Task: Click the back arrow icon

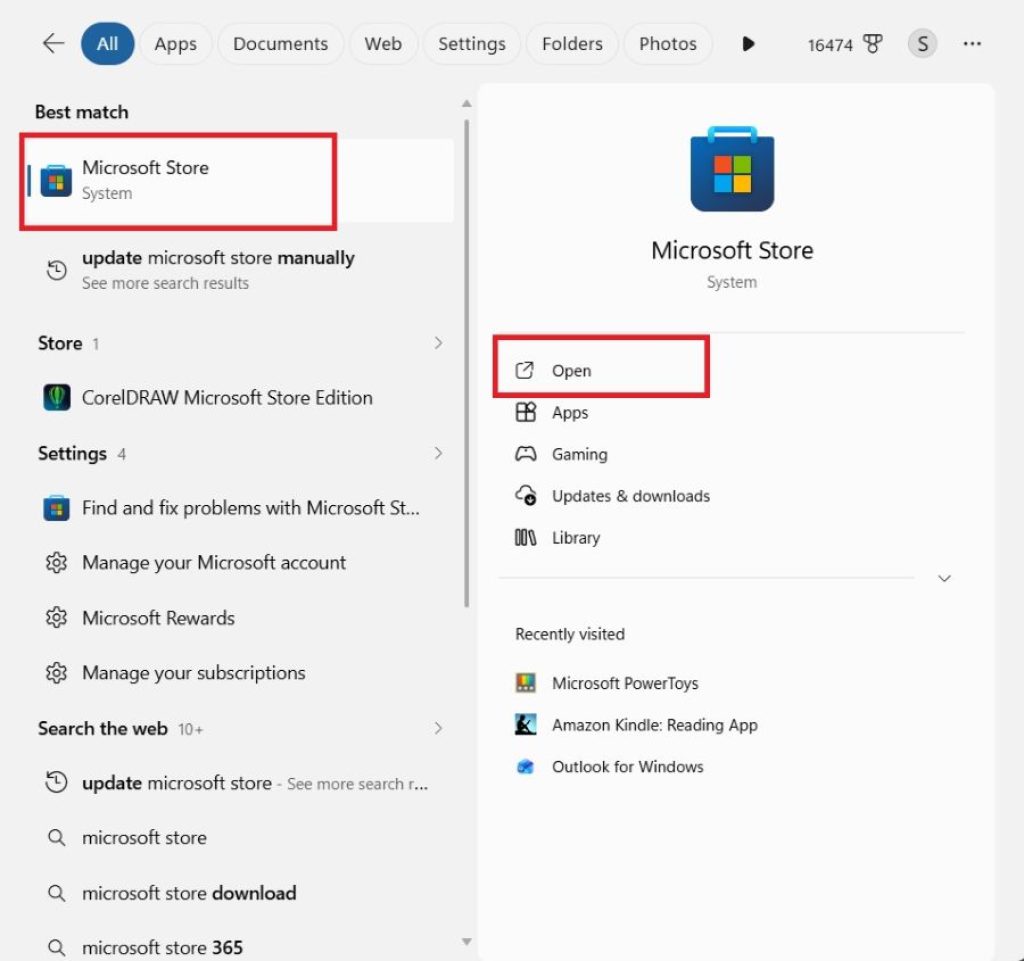Action: pos(54,44)
